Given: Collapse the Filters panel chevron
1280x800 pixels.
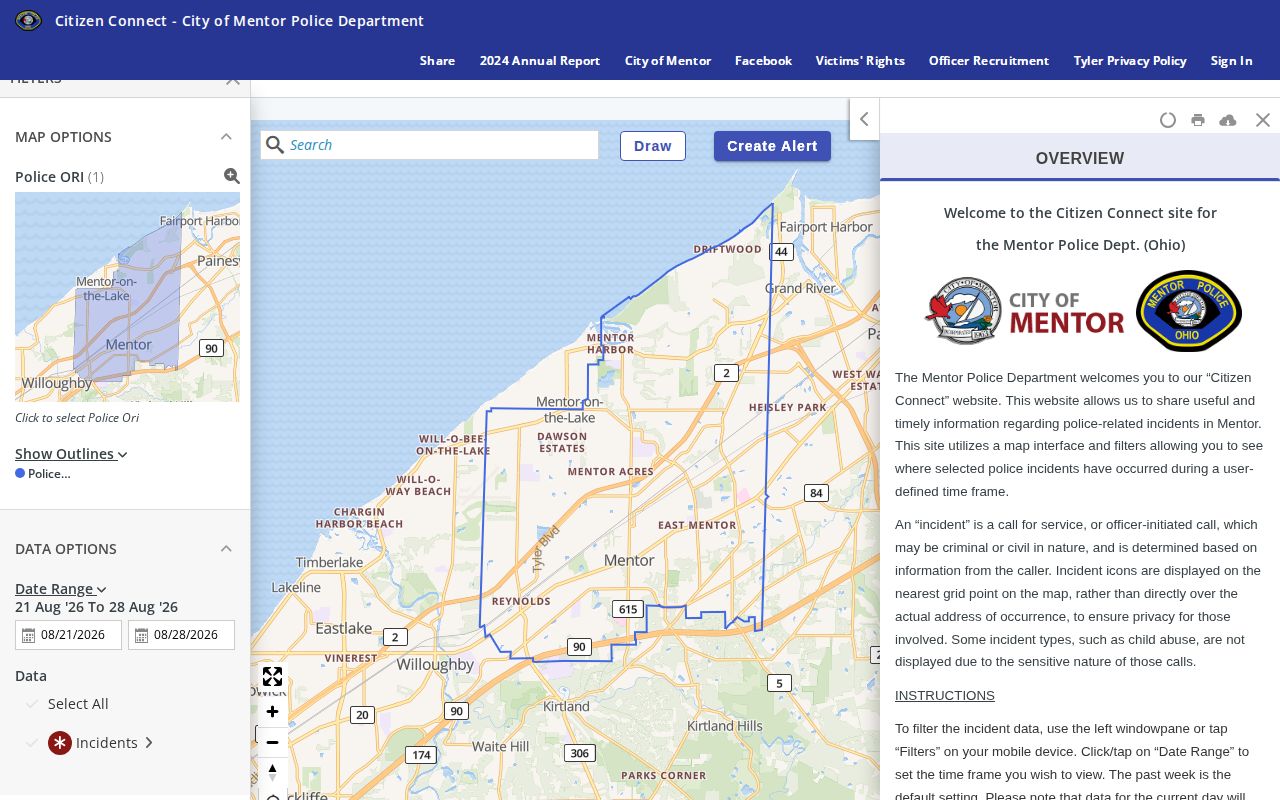Looking at the screenshot, I should pyautogui.click(x=233, y=80).
